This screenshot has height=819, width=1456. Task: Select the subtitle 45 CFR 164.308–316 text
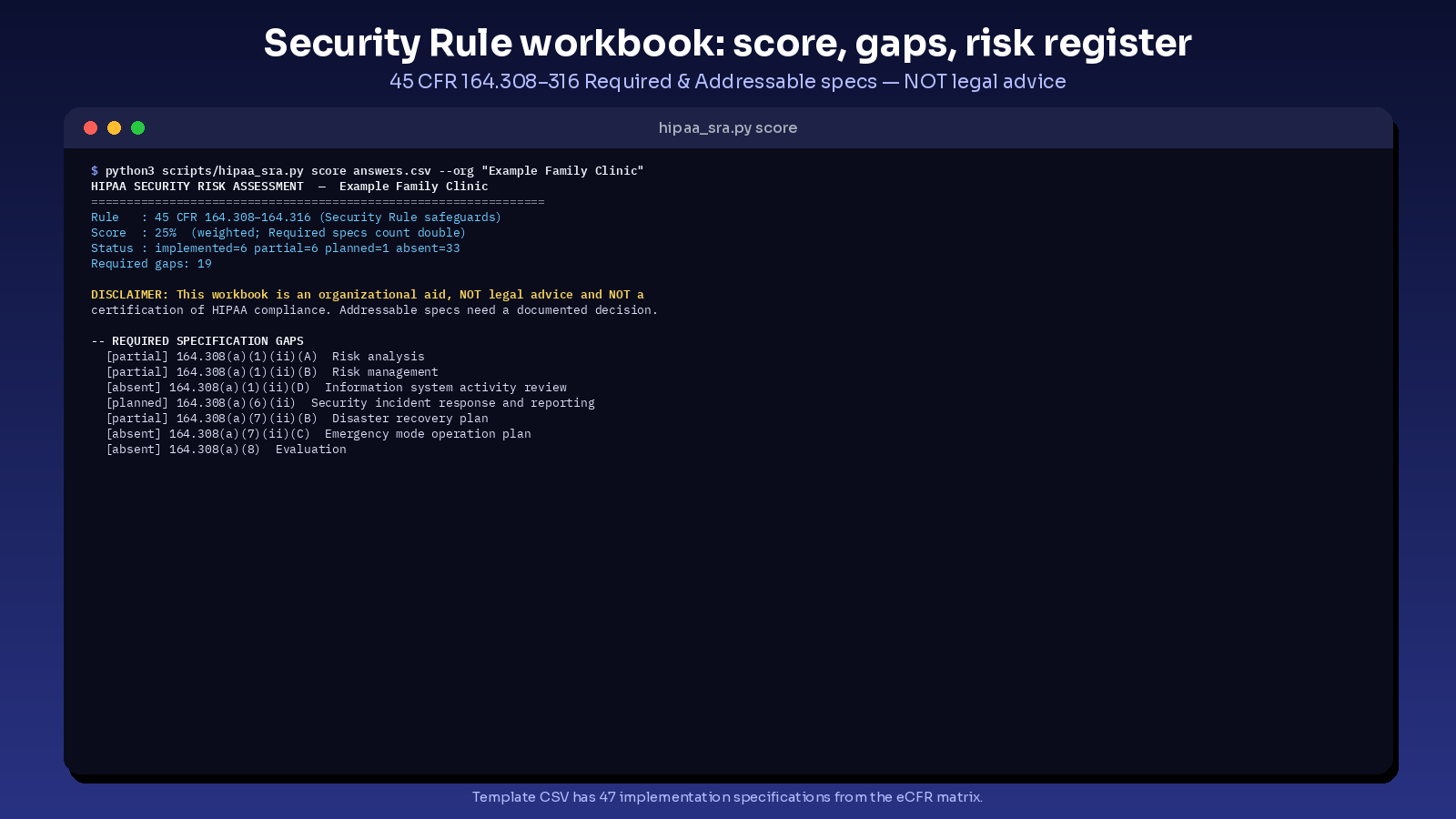(728, 81)
